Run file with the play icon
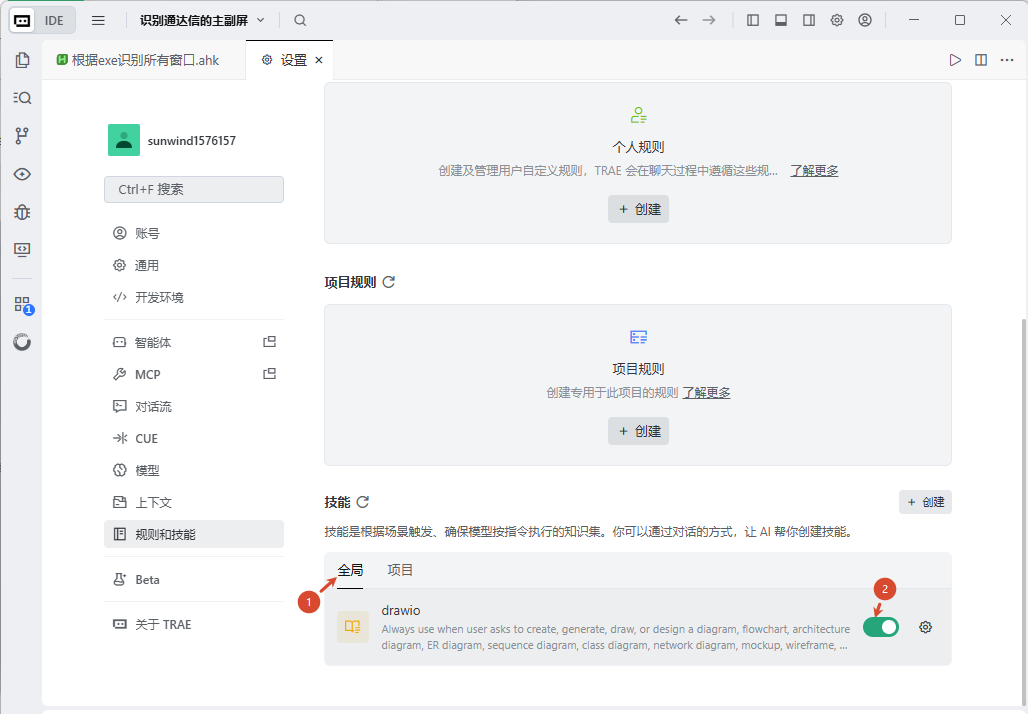1028x714 pixels. 955,60
